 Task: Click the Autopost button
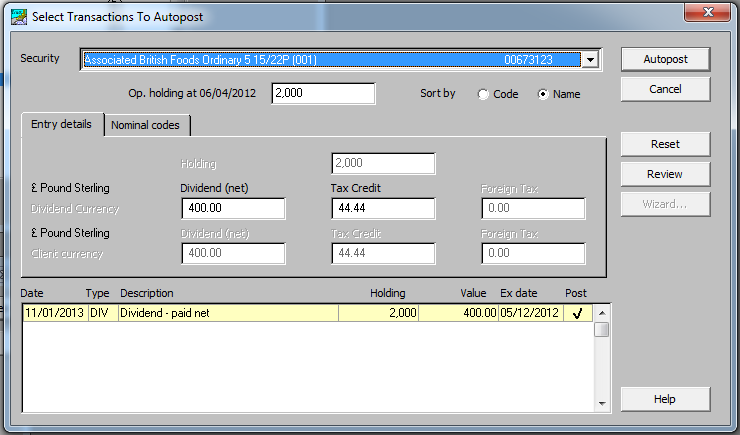[665, 59]
